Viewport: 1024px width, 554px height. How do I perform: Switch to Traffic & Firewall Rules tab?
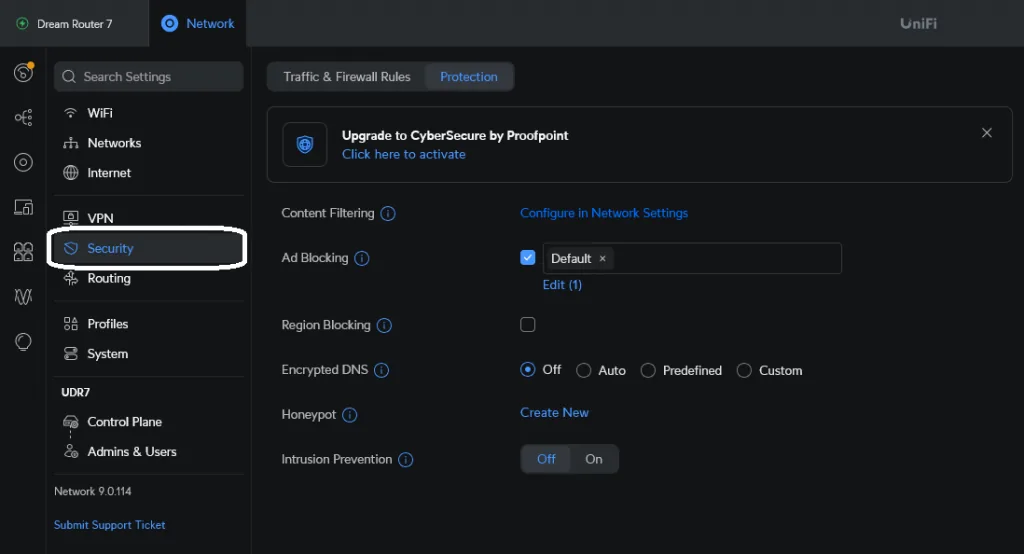[x=347, y=77]
